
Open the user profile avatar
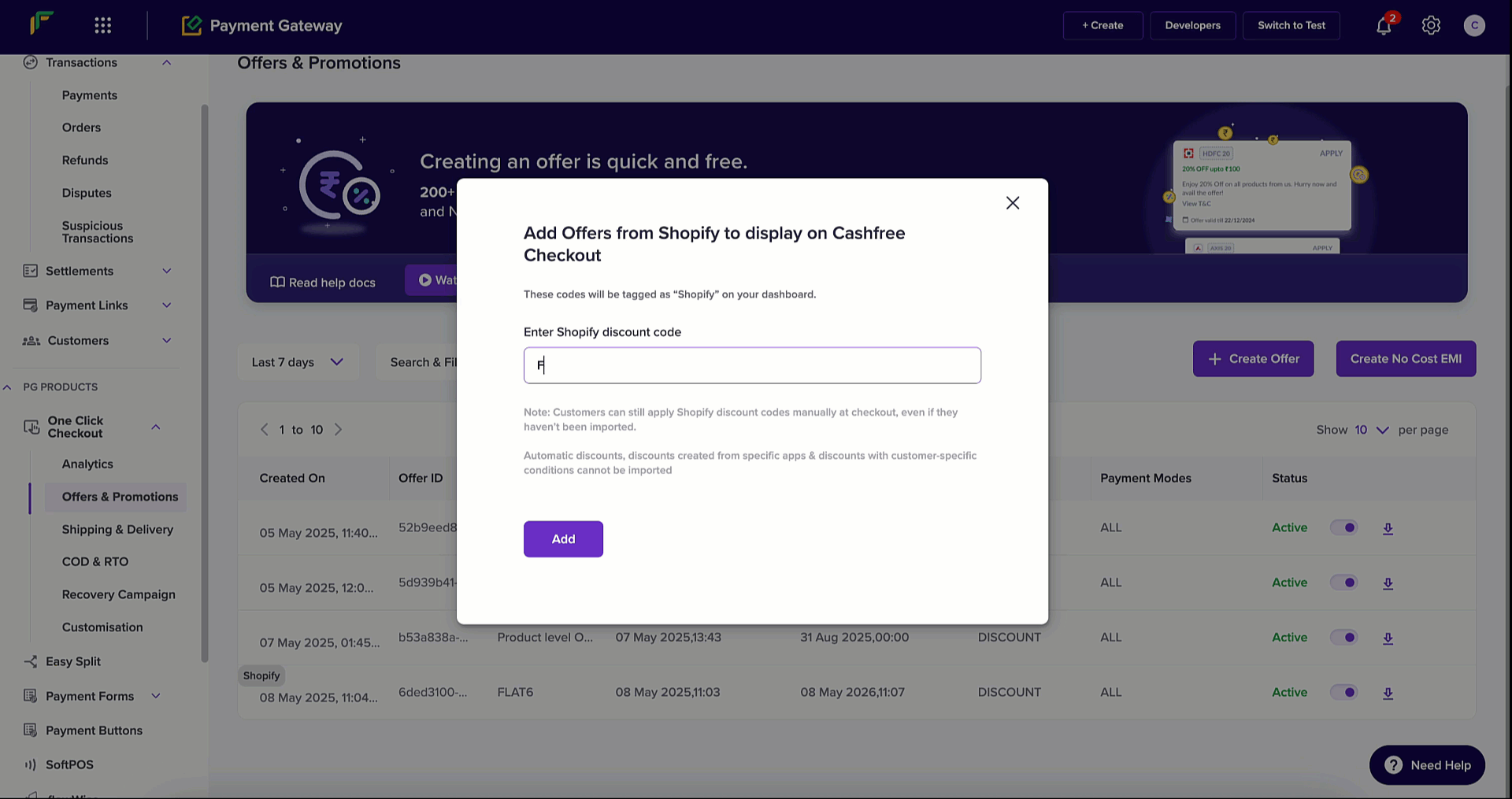coord(1474,25)
